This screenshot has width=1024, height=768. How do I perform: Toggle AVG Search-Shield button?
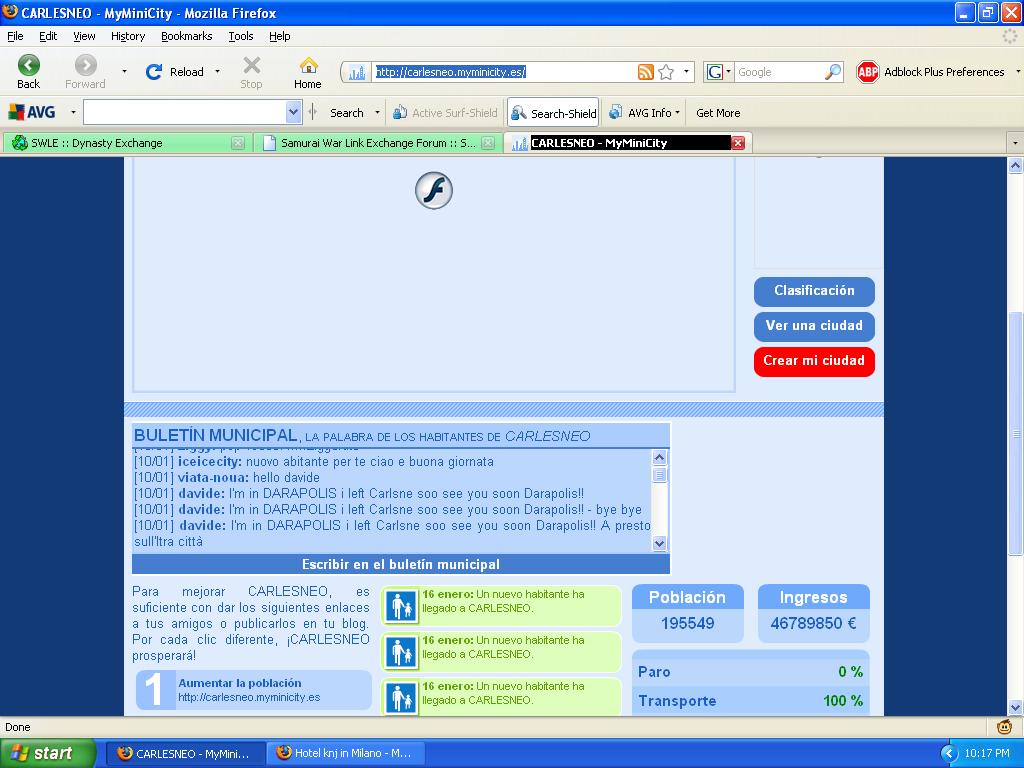point(553,113)
